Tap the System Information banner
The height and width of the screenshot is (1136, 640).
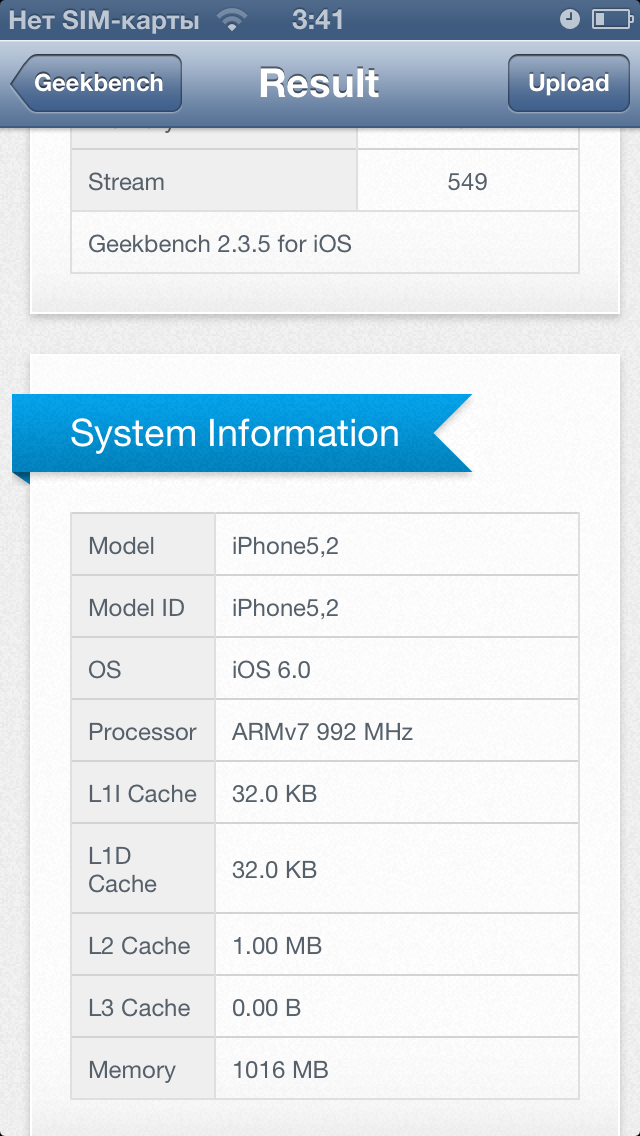tap(242, 433)
